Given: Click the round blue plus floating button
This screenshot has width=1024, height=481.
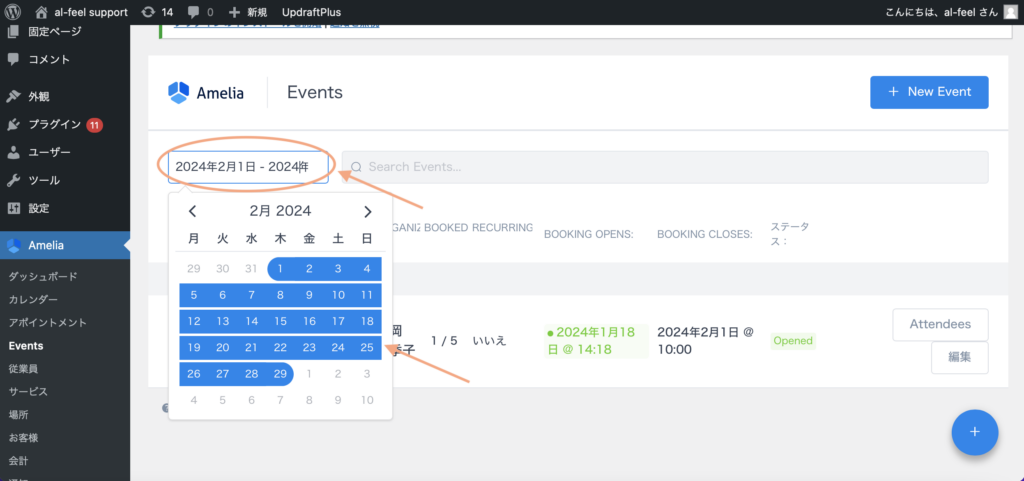Looking at the screenshot, I should click(x=975, y=432).
